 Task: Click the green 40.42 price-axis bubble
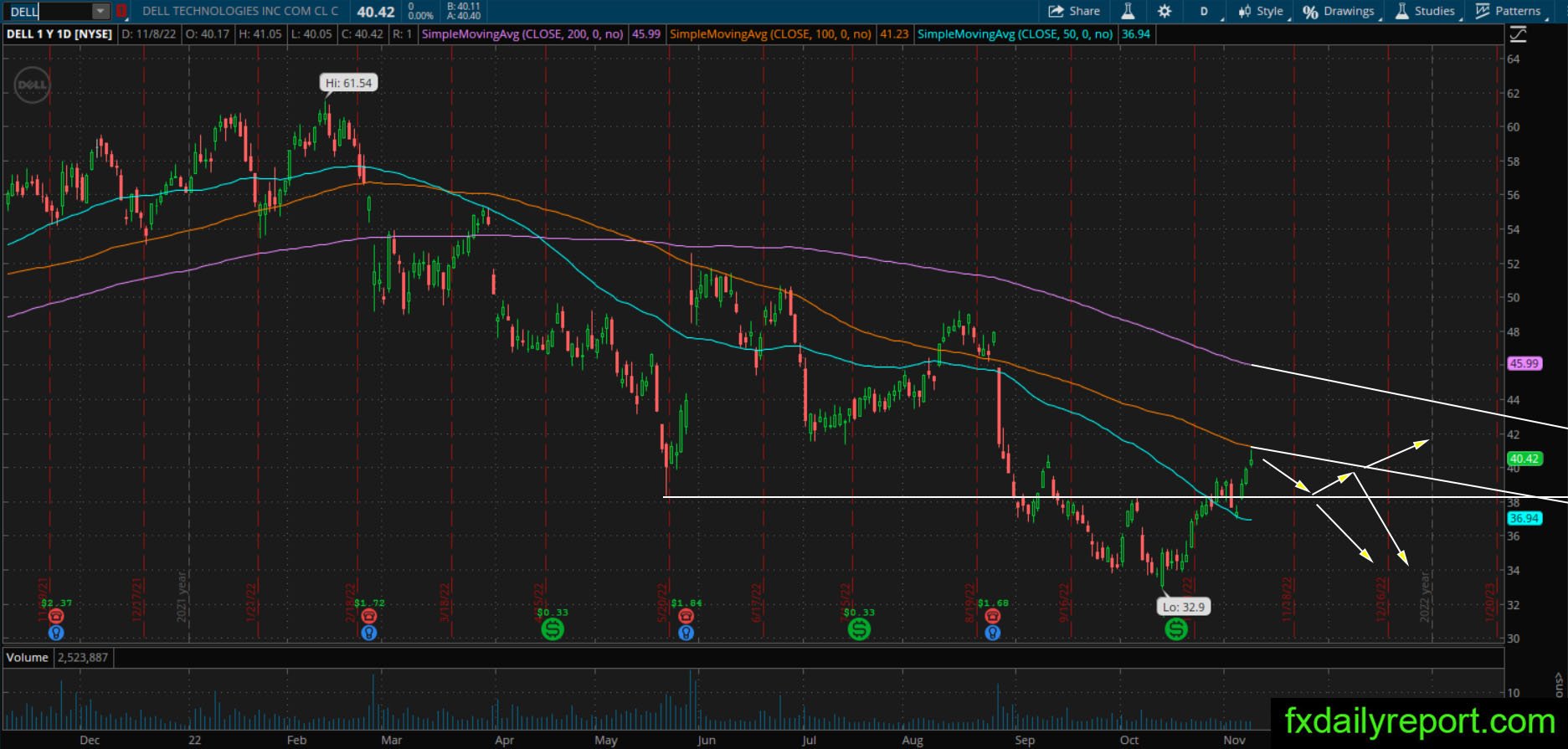click(1524, 459)
